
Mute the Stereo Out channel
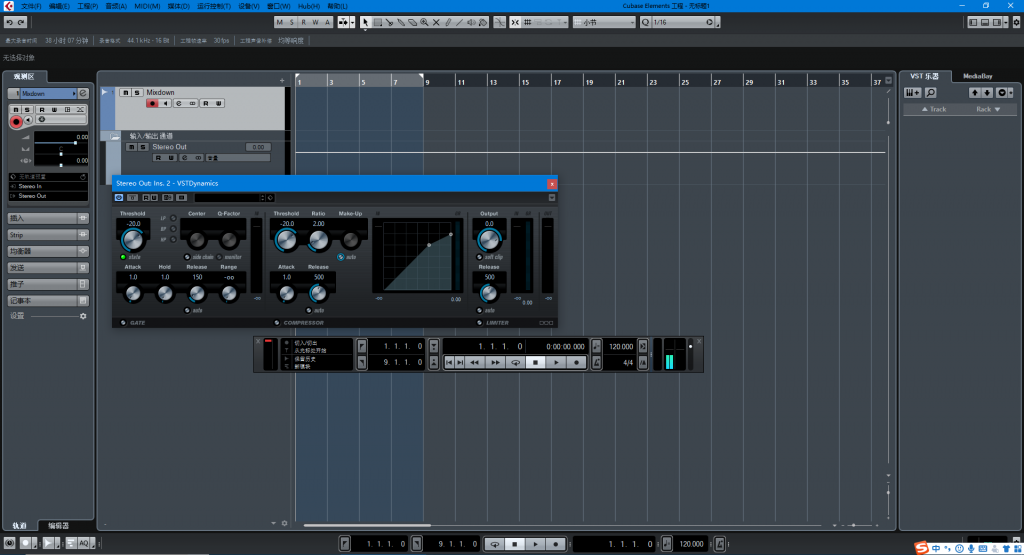131,147
